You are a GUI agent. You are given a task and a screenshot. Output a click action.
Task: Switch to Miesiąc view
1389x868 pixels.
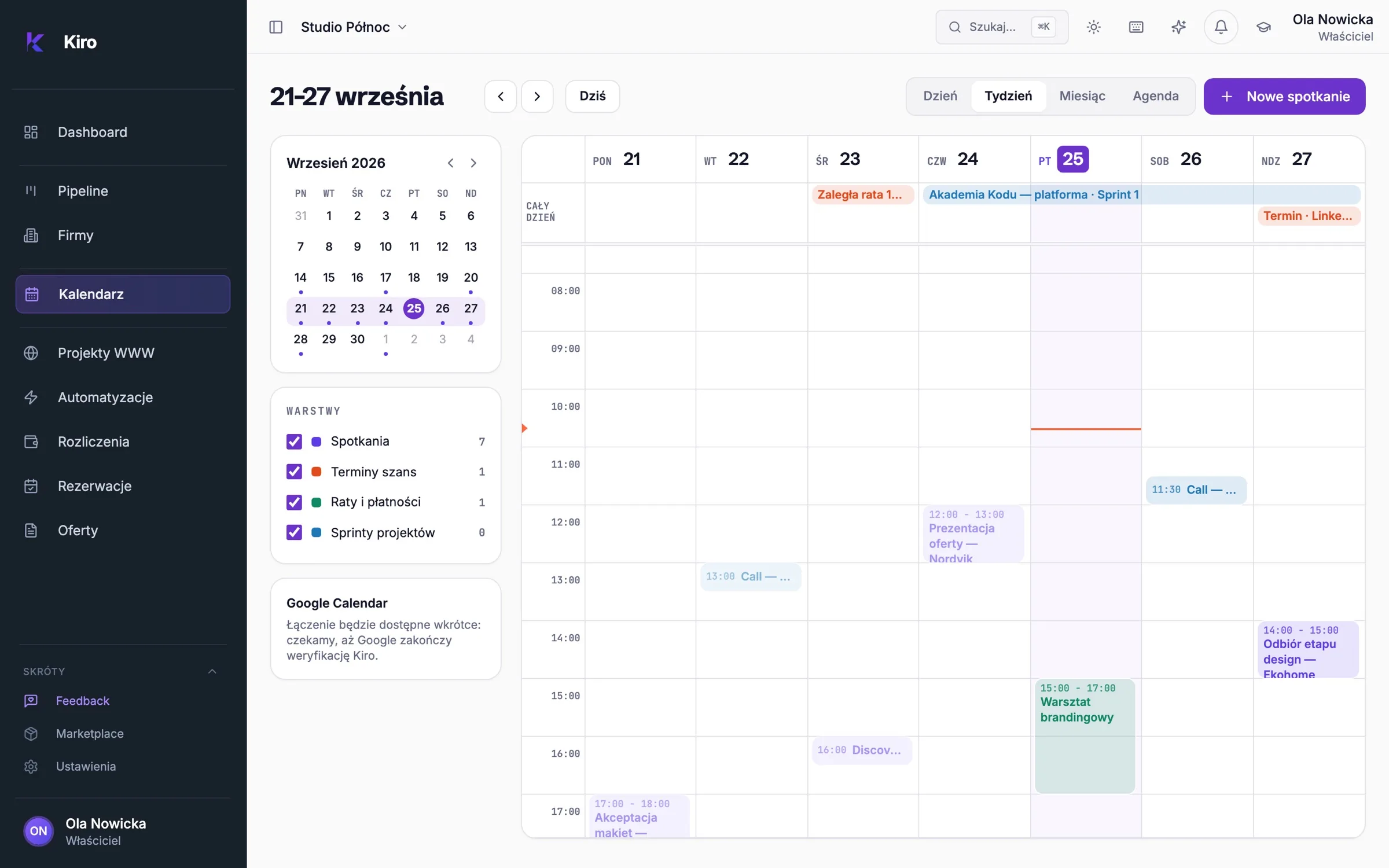(1082, 96)
